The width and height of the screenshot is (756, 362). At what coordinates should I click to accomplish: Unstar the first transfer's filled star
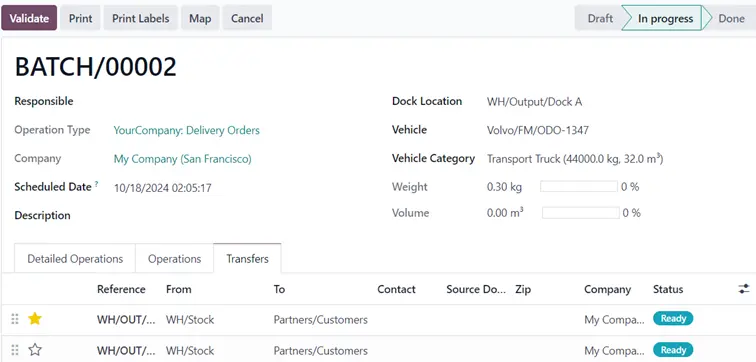coord(35,319)
